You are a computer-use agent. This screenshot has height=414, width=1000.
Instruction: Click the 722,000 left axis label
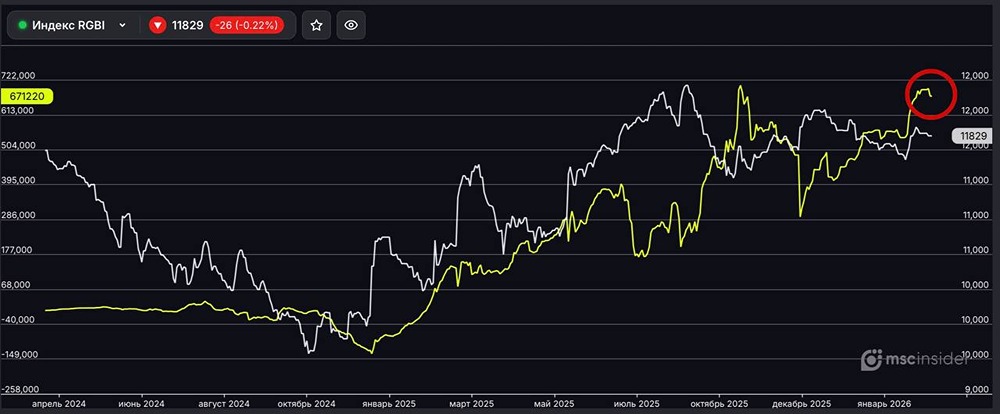click(21, 76)
